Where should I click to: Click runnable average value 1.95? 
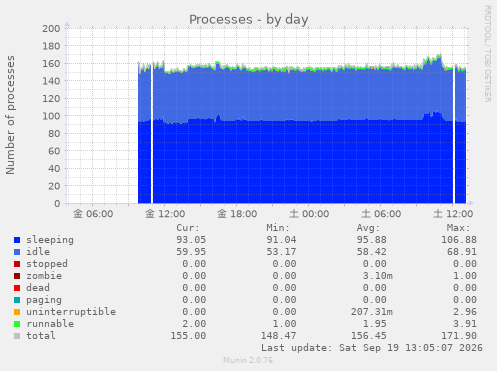click(374, 324)
